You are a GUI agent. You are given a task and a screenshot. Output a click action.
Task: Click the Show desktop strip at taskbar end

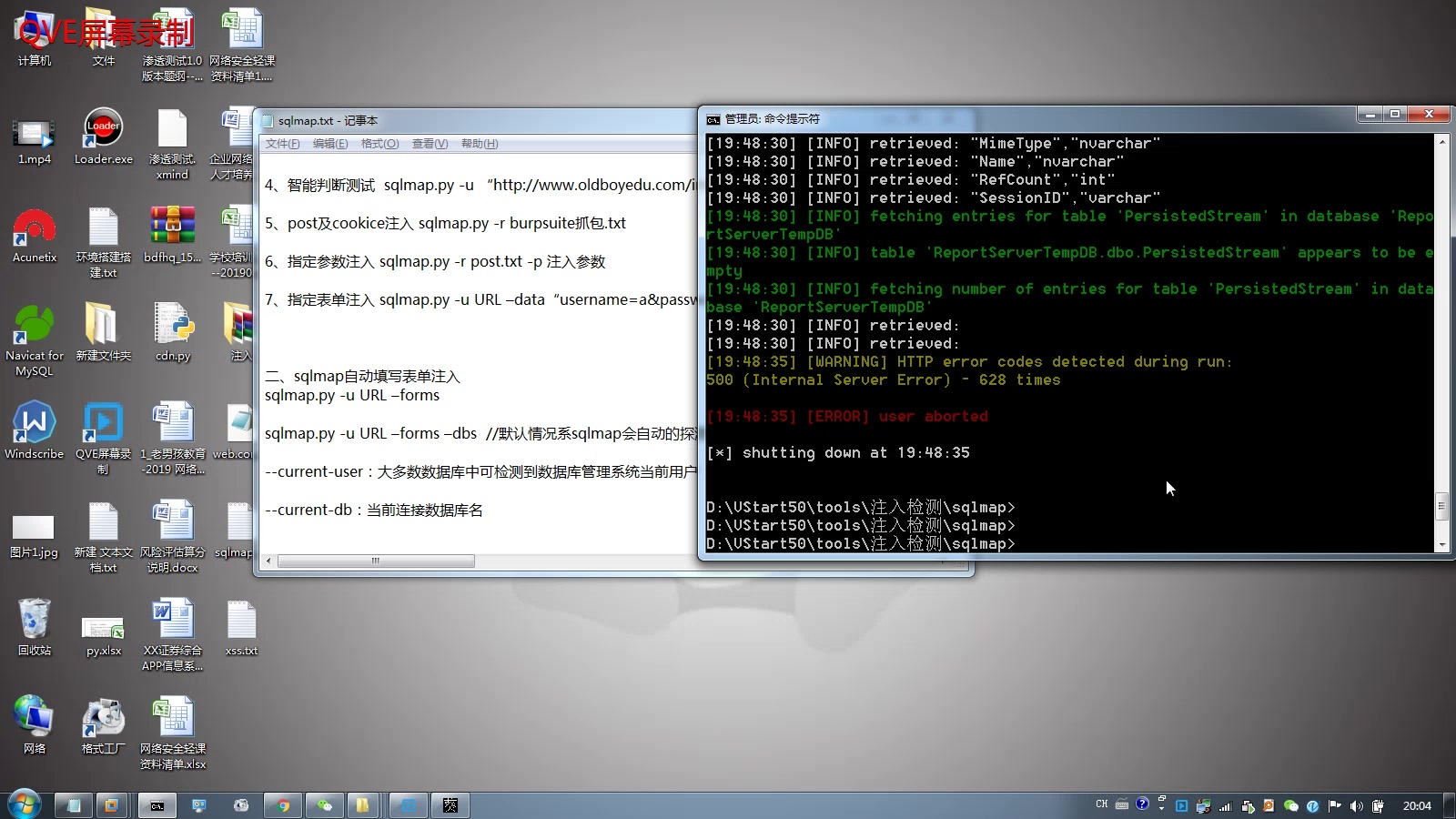point(1449,805)
